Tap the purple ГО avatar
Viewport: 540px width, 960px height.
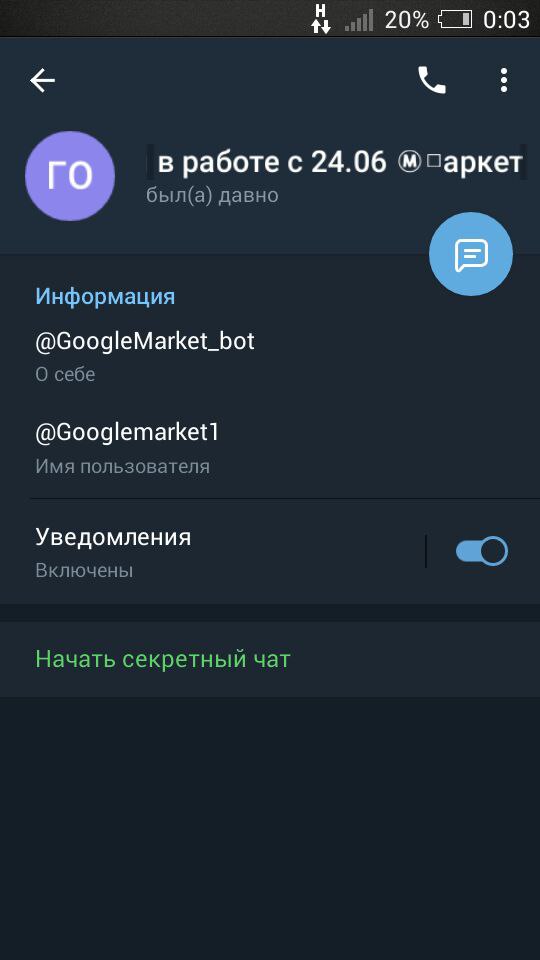70,176
